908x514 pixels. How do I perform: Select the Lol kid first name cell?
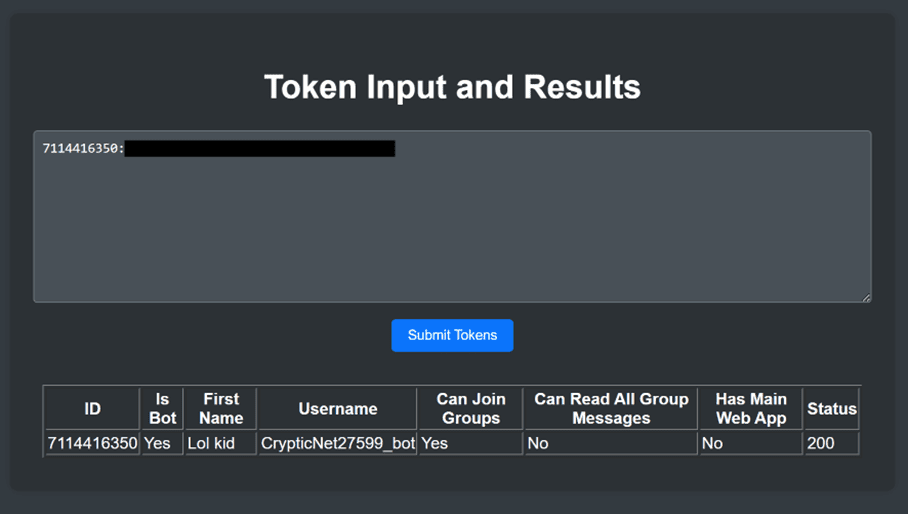click(211, 443)
